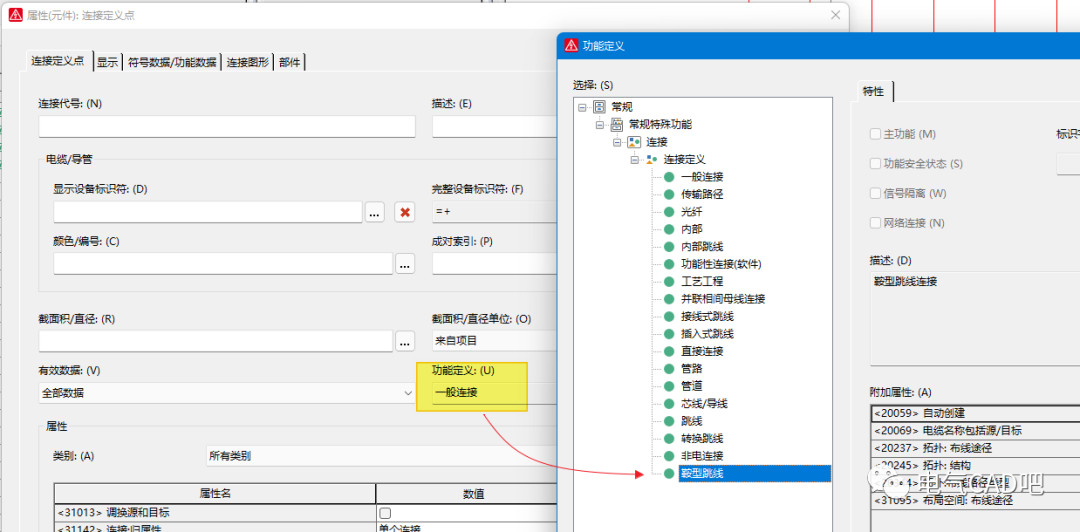Viewport: 1080px width, 532px height.
Task: Toggle the 信号隔离 (W) checkbox
Action: pos(875,194)
